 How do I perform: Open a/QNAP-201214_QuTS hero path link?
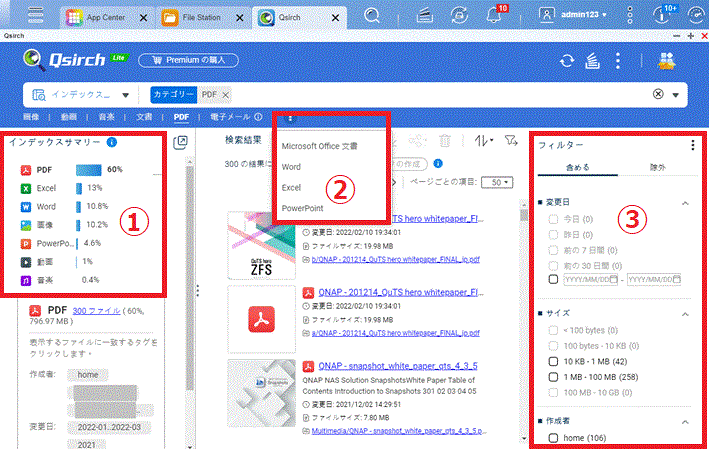click(396, 333)
